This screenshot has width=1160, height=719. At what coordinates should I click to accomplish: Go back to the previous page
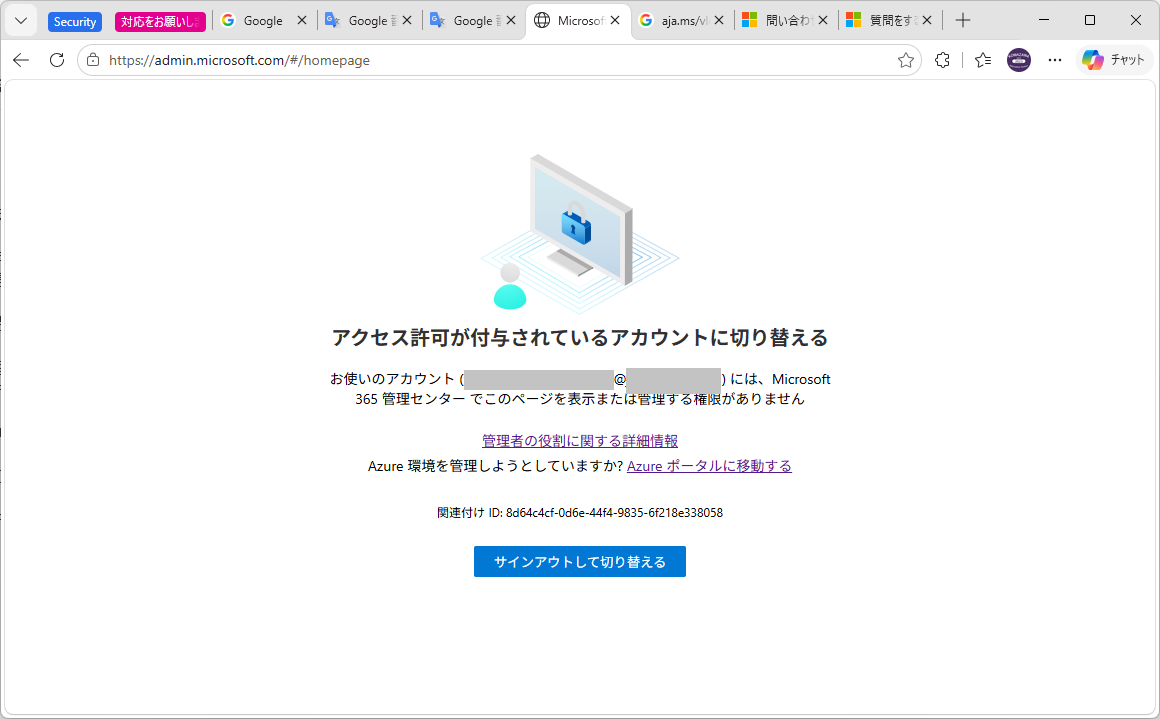[21, 60]
